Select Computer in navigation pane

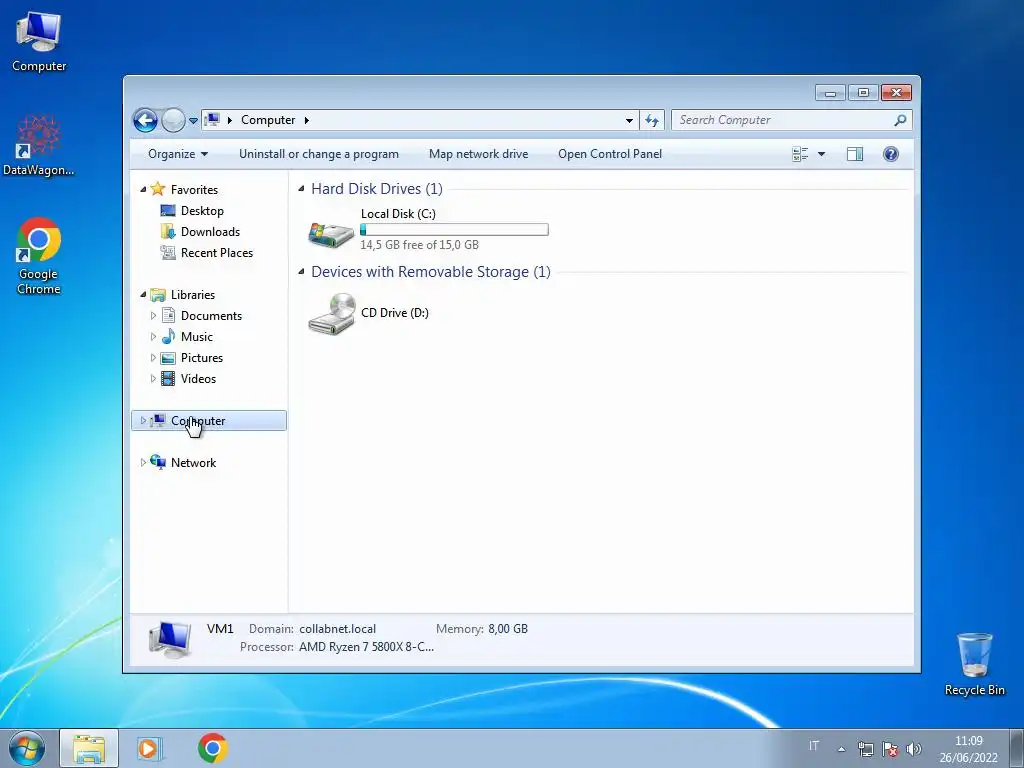[x=209, y=421]
